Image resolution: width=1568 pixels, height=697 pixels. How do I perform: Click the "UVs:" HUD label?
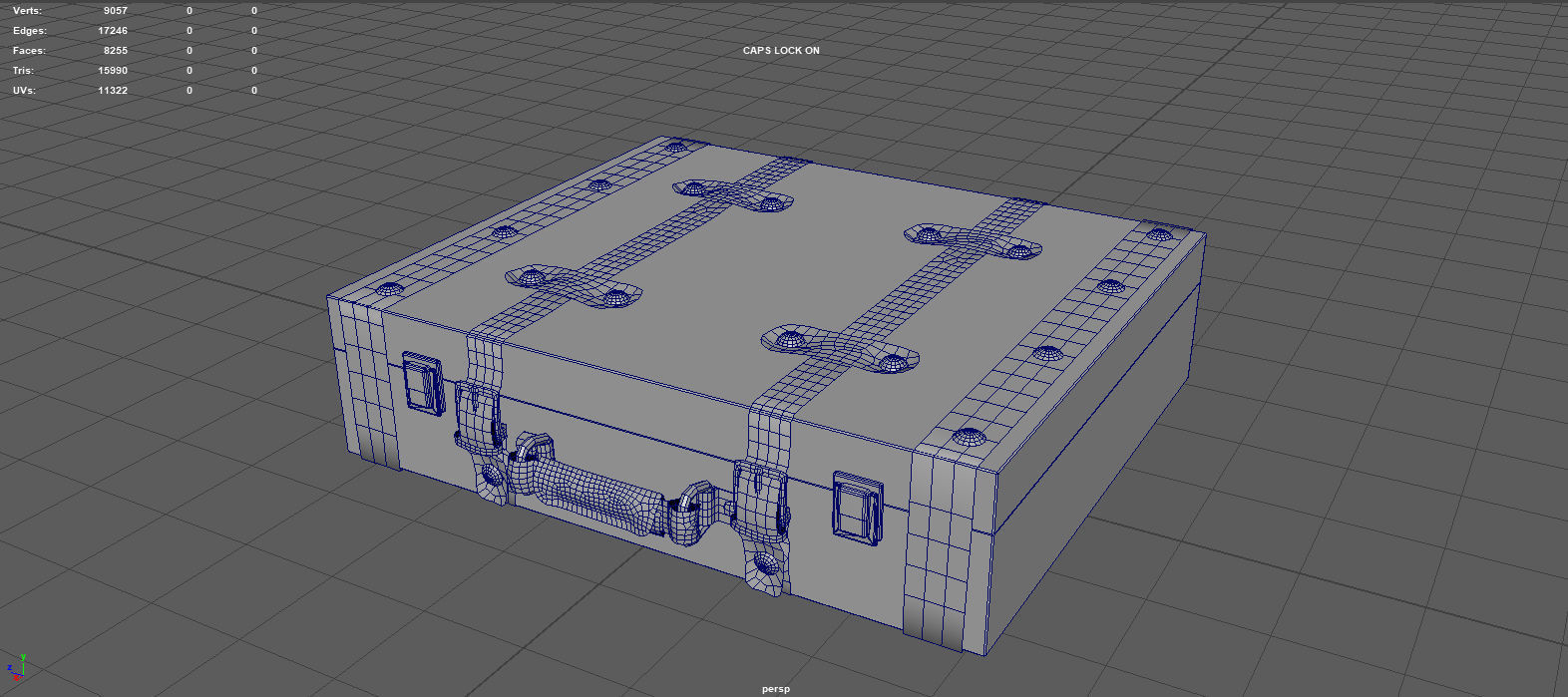(24, 91)
